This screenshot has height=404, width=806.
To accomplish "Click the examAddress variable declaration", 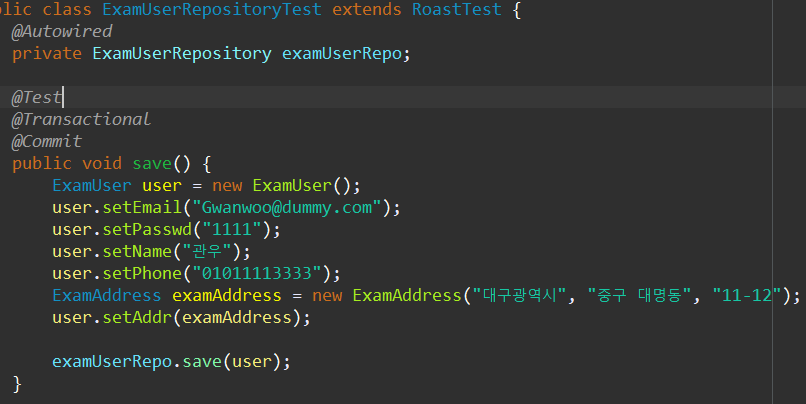I will (x=227, y=296).
